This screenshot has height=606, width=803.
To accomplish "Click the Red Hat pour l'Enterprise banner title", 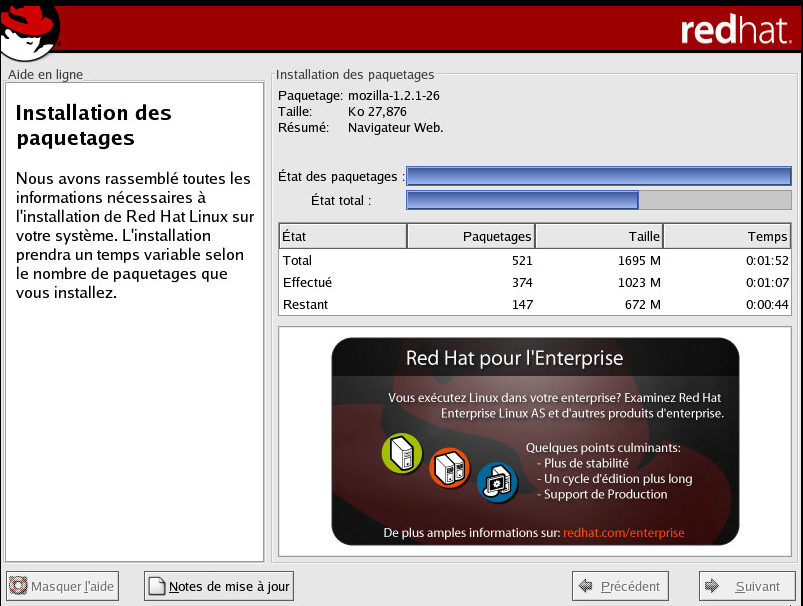I will tap(515, 358).
